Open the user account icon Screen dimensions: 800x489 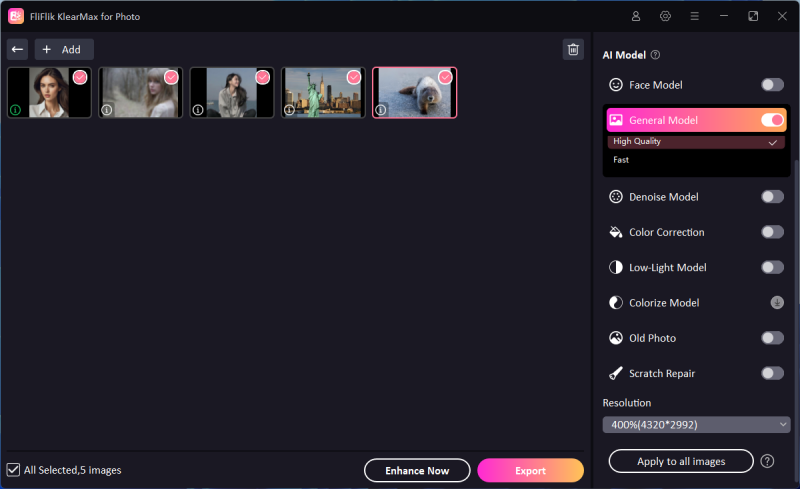[636, 16]
